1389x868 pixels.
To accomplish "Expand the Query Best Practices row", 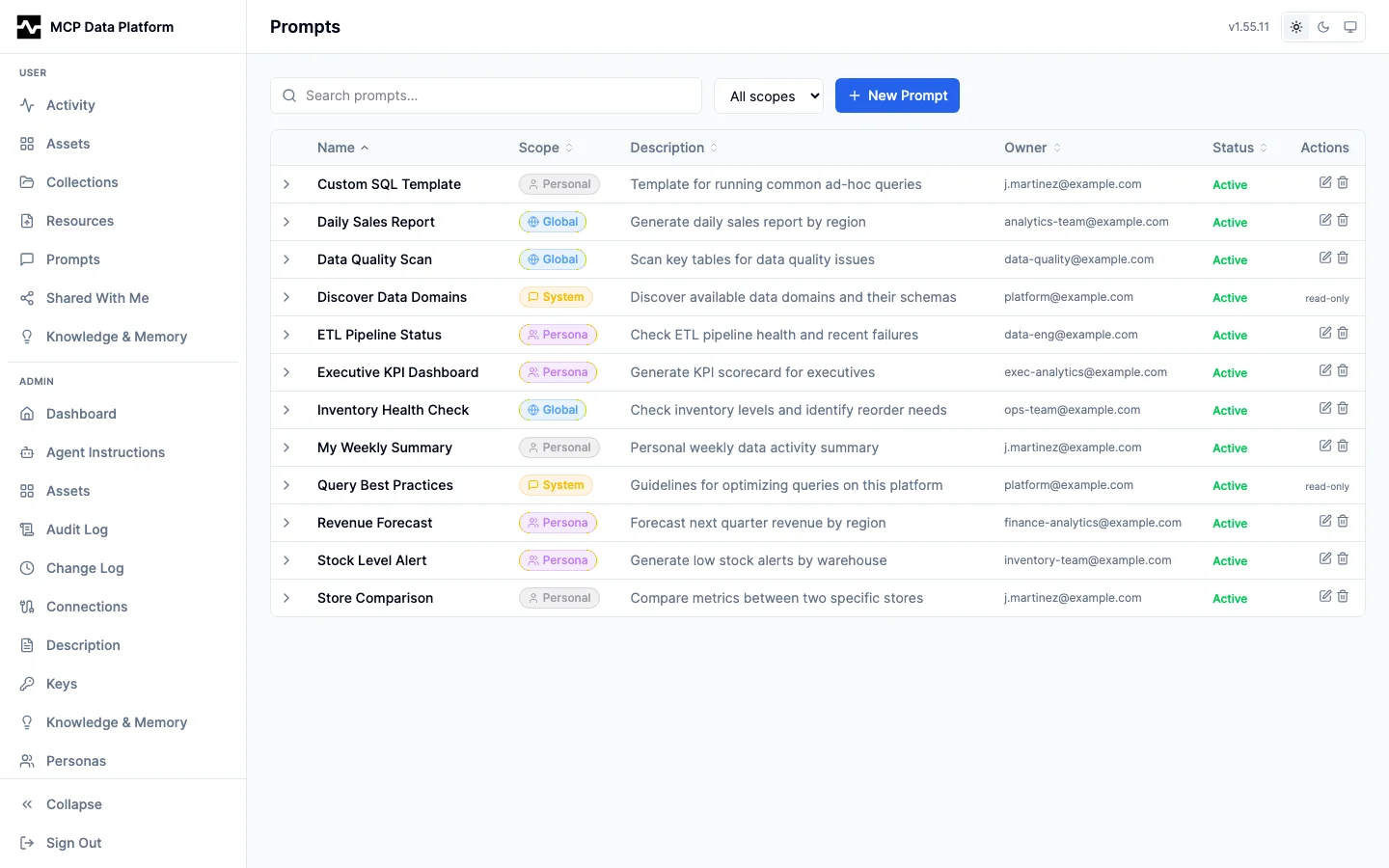I will click(286, 485).
